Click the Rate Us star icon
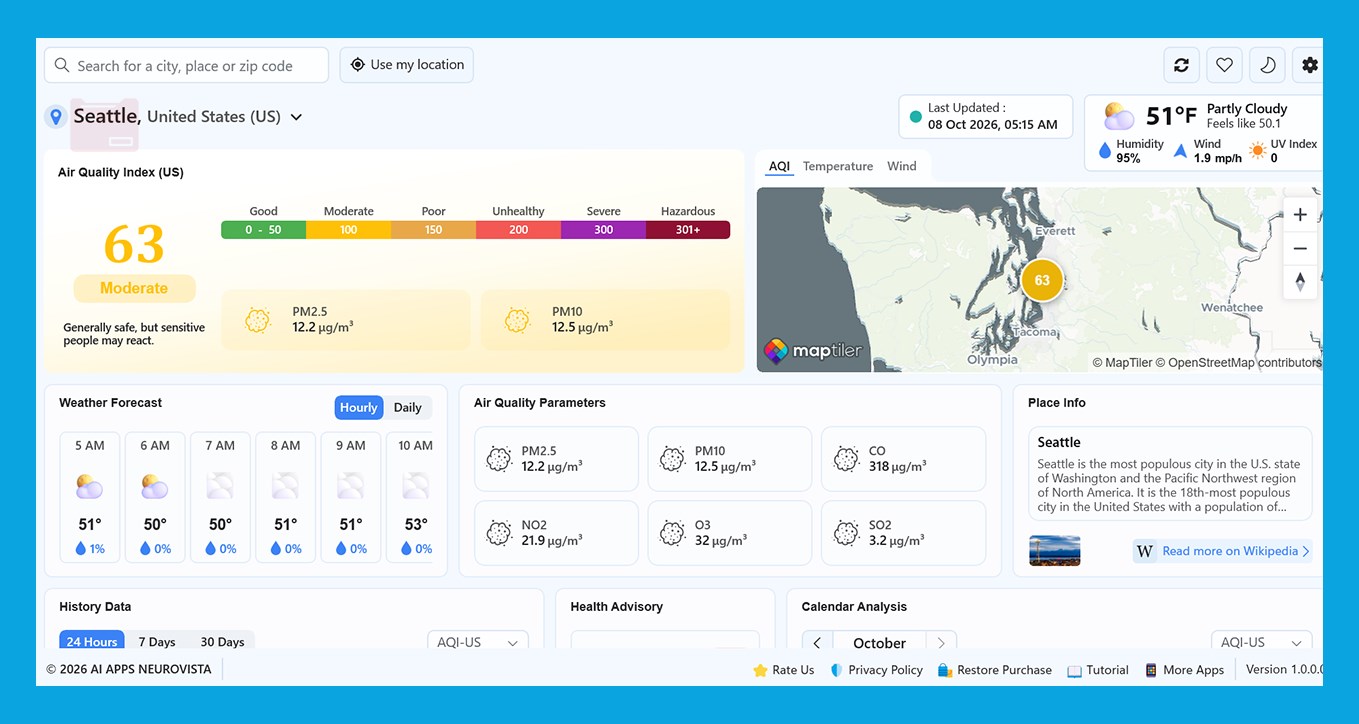The image size is (1359, 724). (x=760, y=671)
